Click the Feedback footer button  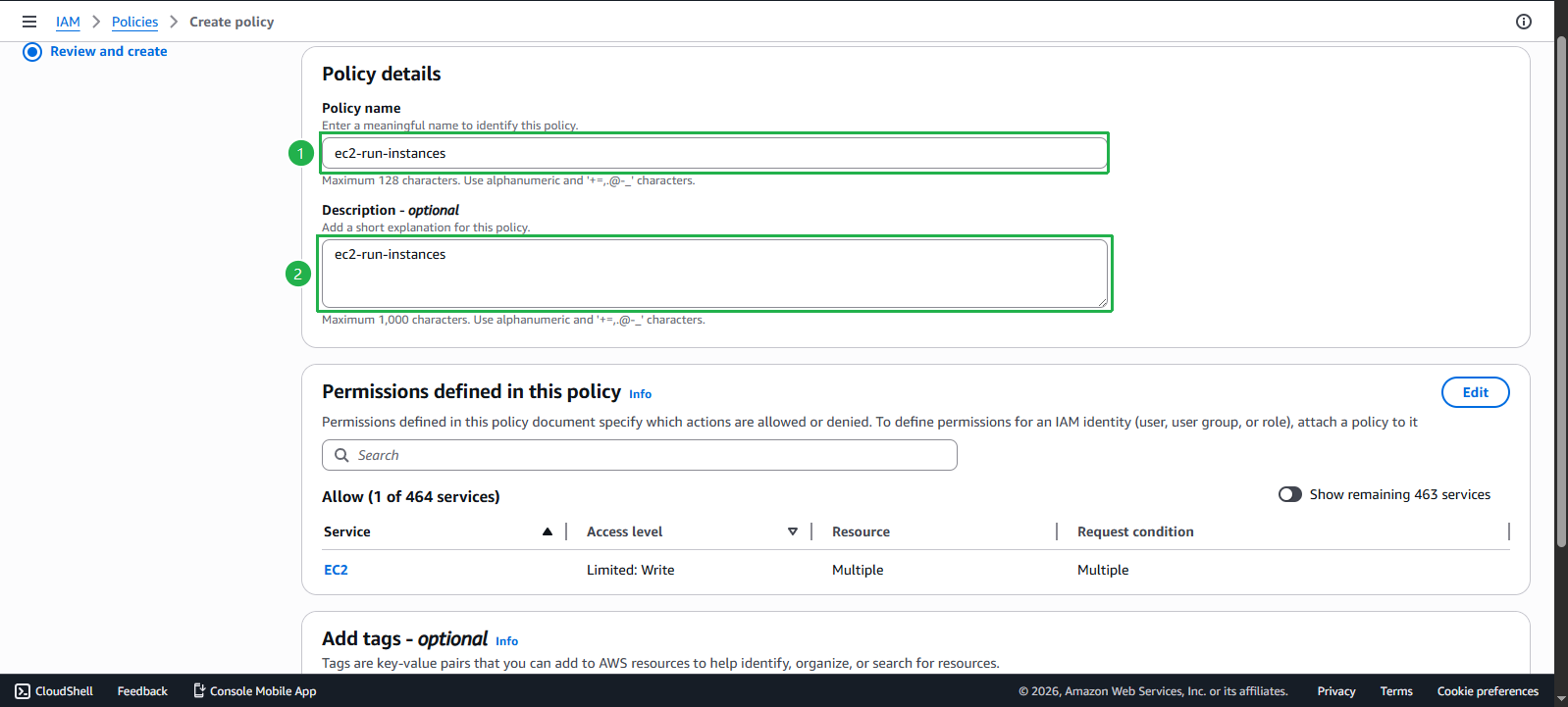pos(142,691)
